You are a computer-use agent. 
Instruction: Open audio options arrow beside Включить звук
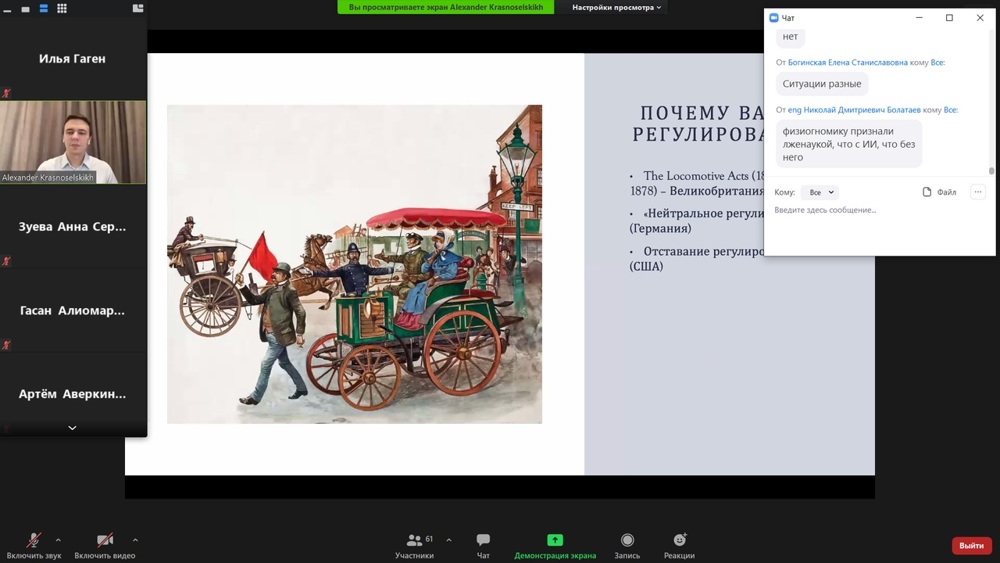tap(58, 540)
